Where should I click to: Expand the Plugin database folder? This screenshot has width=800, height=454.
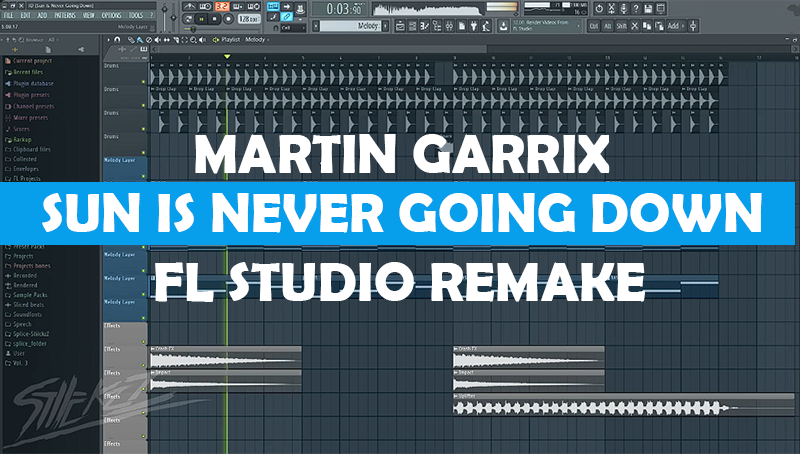pyautogui.click(x=30, y=83)
